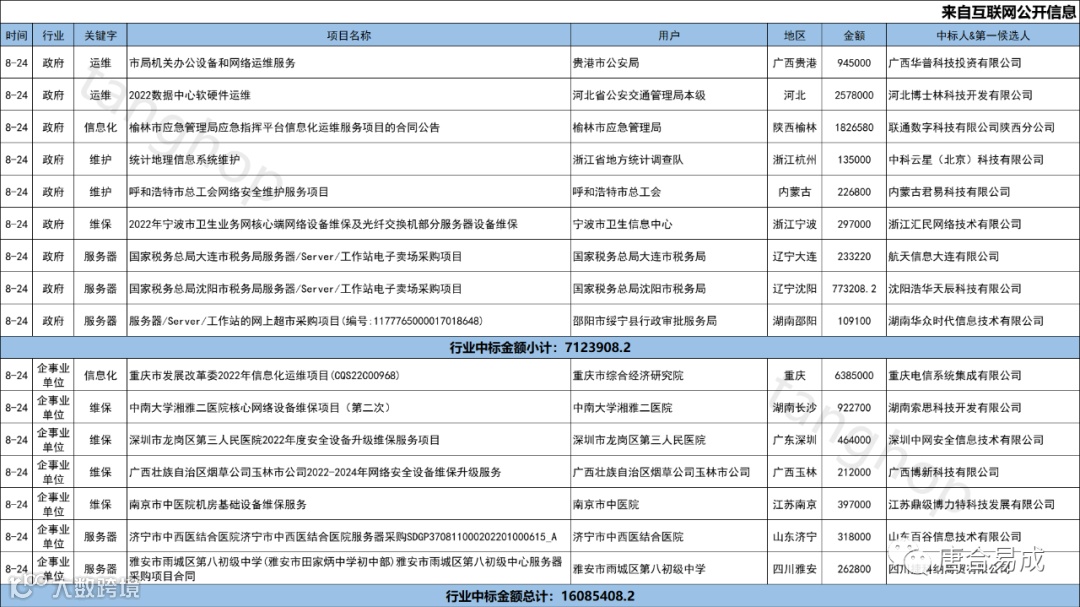Viewport: 1080px width, 607px height.
Task: Click the 沈阳浩华天辰科技有限公司 cell
Action: 983,289
